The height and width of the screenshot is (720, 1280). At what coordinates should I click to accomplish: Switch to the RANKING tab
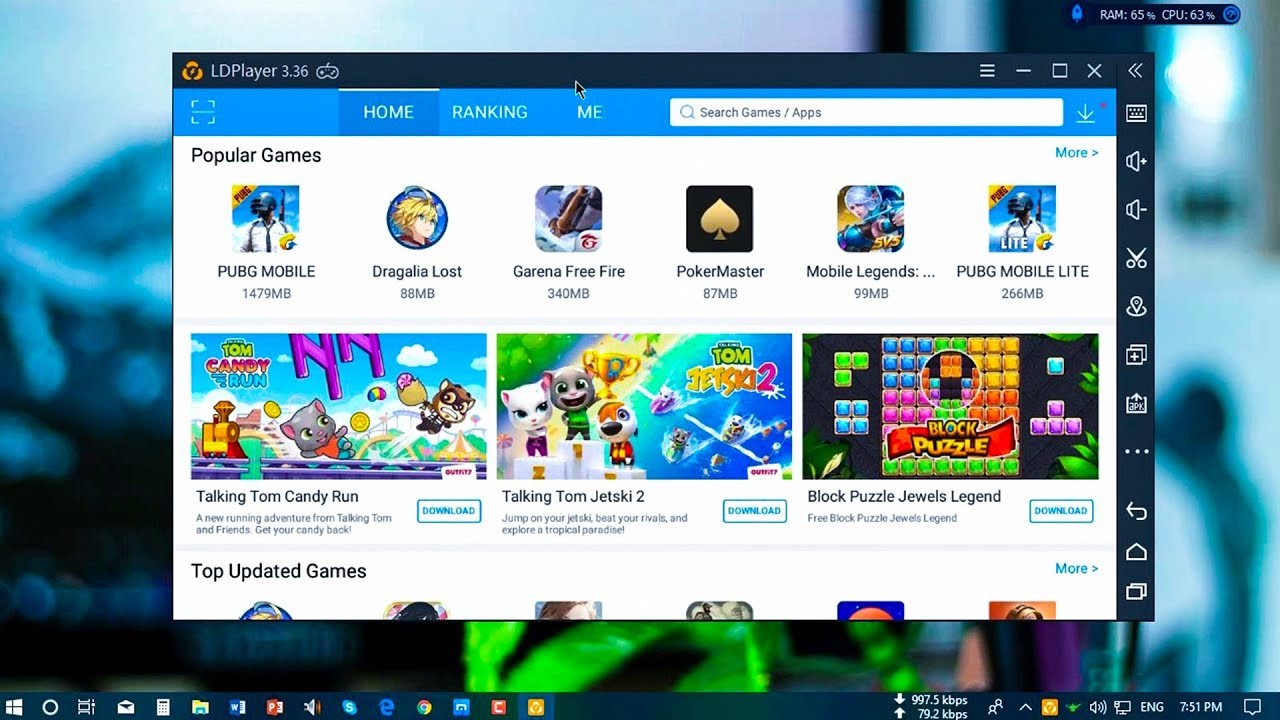(x=490, y=112)
